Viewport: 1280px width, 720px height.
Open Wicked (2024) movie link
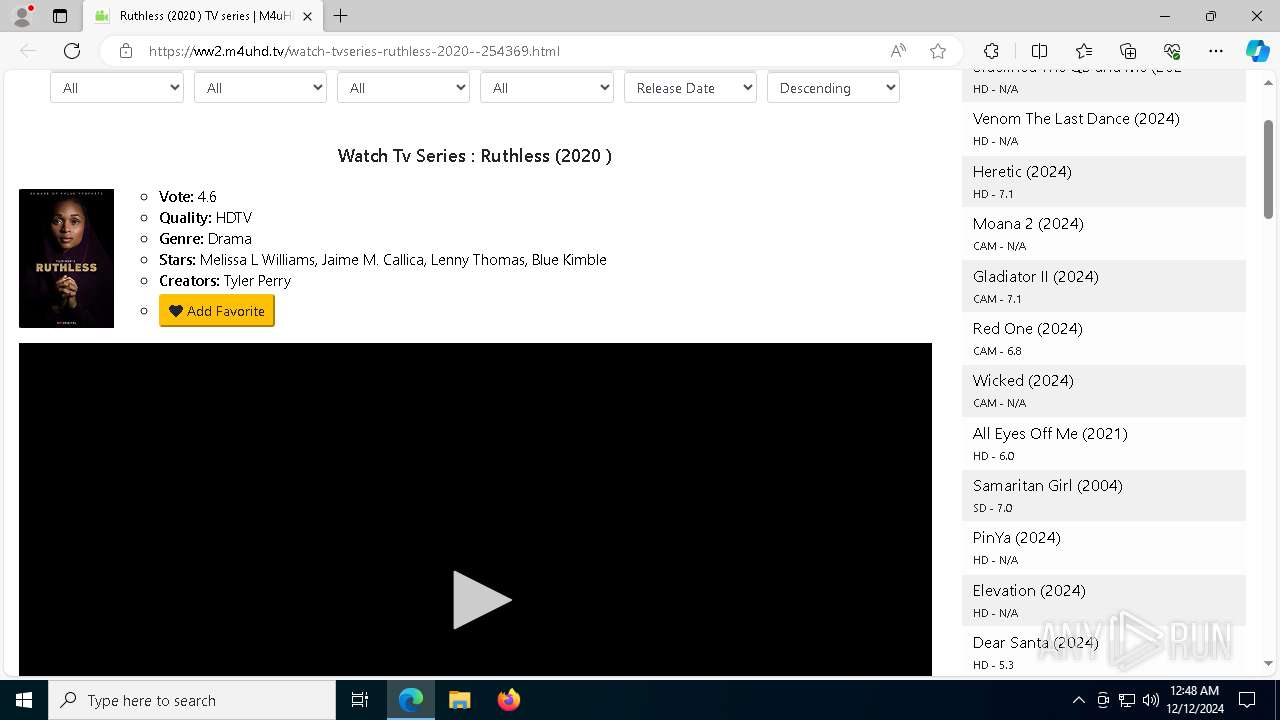click(x=1023, y=380)
